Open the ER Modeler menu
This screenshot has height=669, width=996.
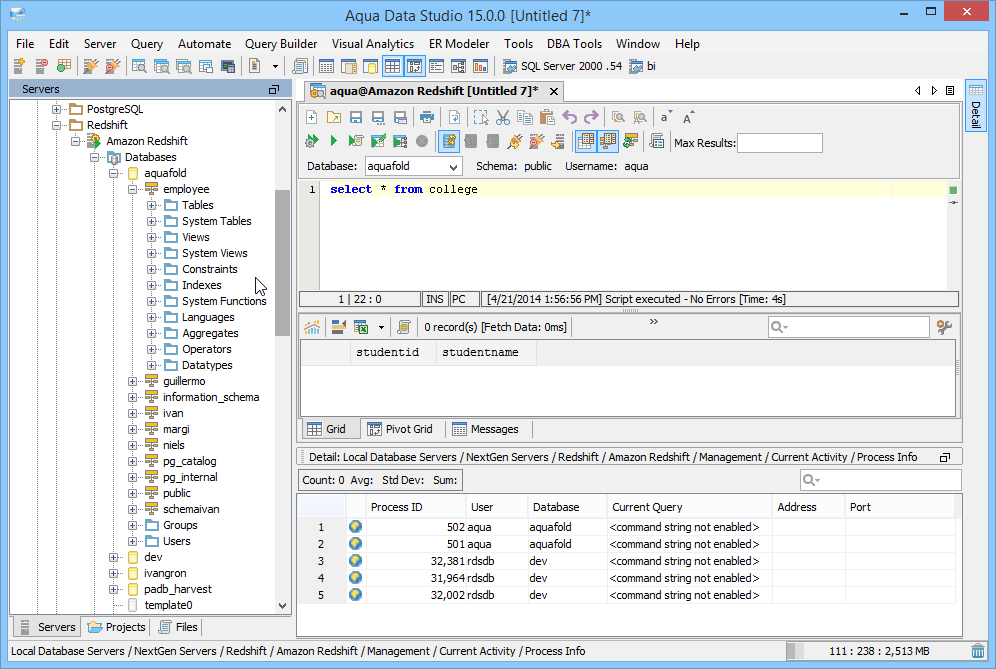click(x=459, y=44)
